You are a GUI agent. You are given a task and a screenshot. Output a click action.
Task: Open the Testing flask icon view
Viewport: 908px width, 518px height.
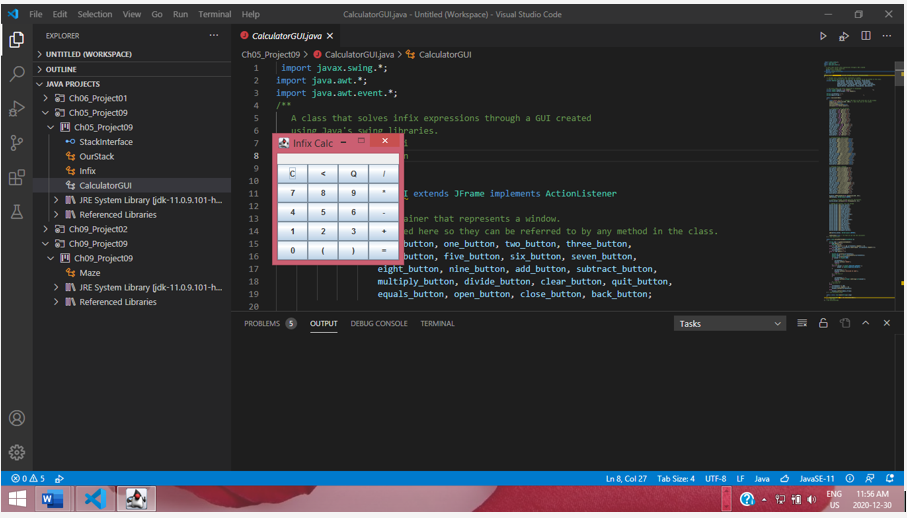(x=17, y=212)
